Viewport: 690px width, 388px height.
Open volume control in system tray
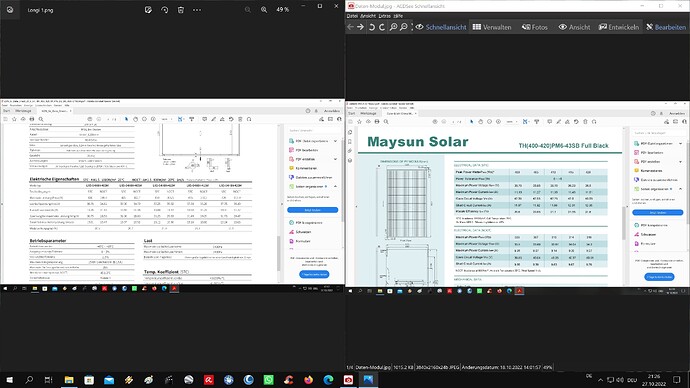[x=620, y=380]
